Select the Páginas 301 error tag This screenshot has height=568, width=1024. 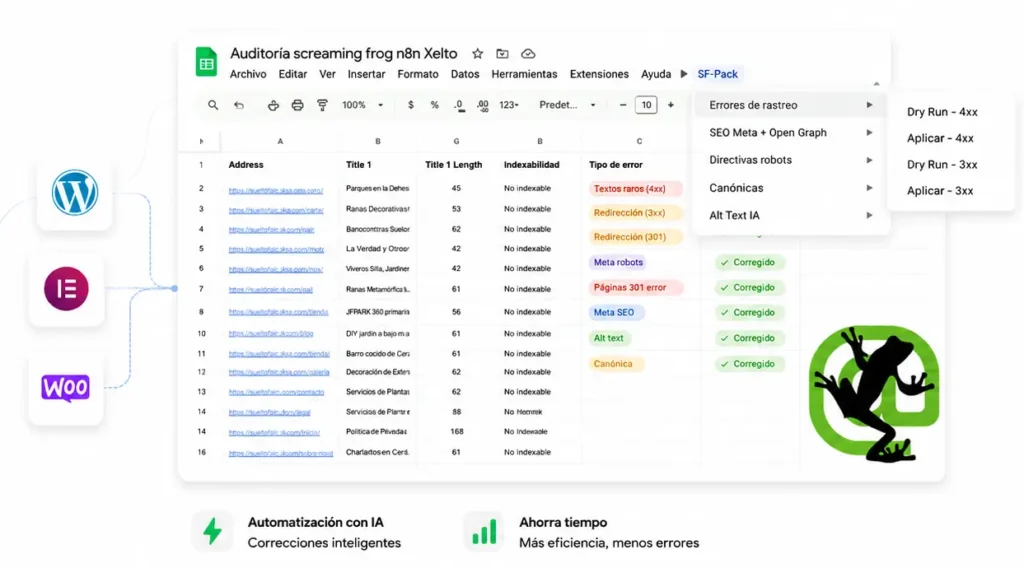coord(635,287)
